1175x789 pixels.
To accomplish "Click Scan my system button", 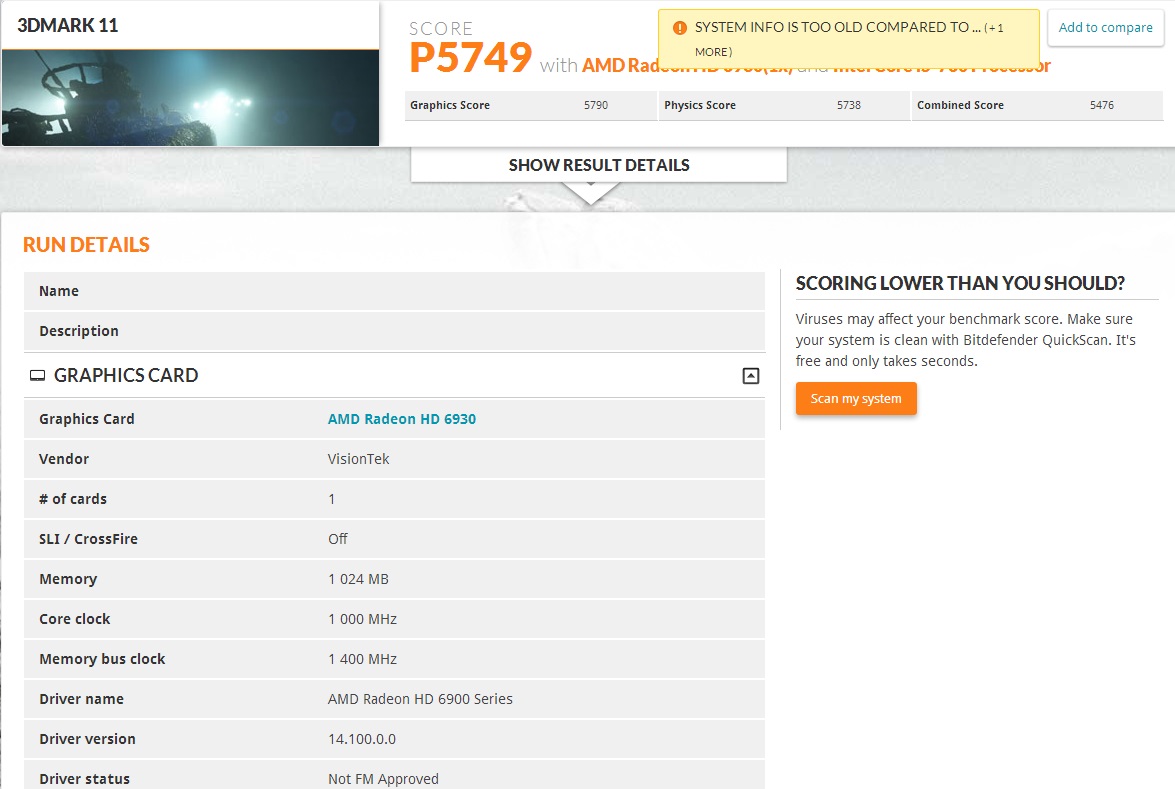I will pyautogui.click(x=856, y=399).
